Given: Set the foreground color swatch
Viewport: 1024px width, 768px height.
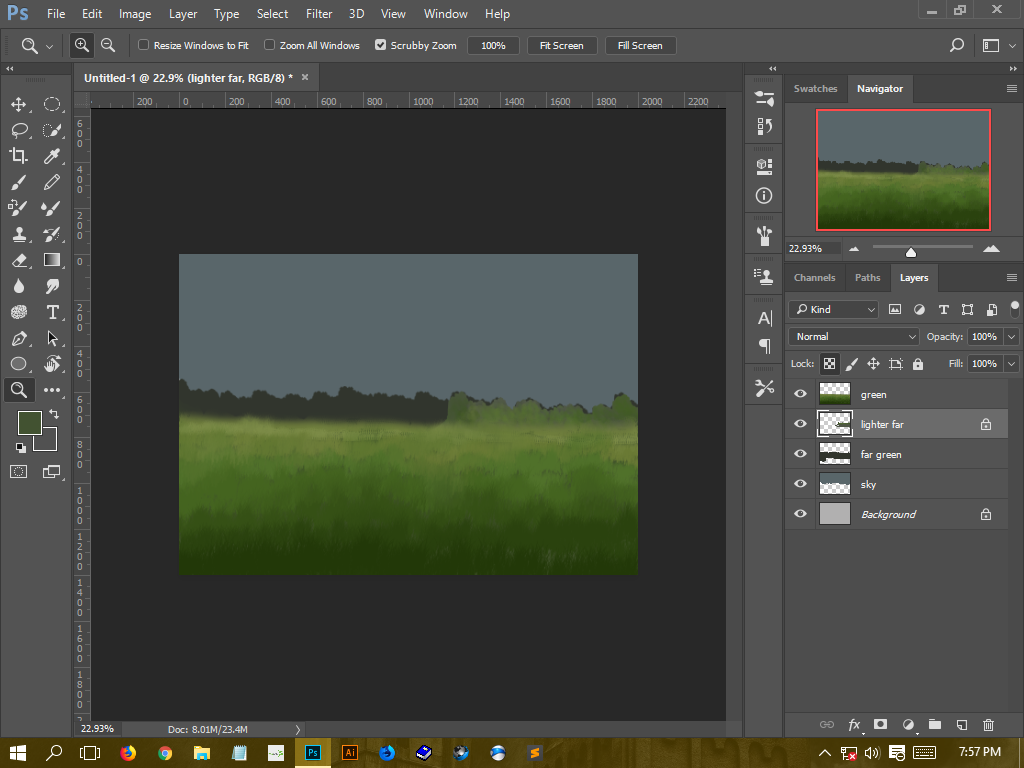Looking at the screenshot, I should tap(29, 423).
